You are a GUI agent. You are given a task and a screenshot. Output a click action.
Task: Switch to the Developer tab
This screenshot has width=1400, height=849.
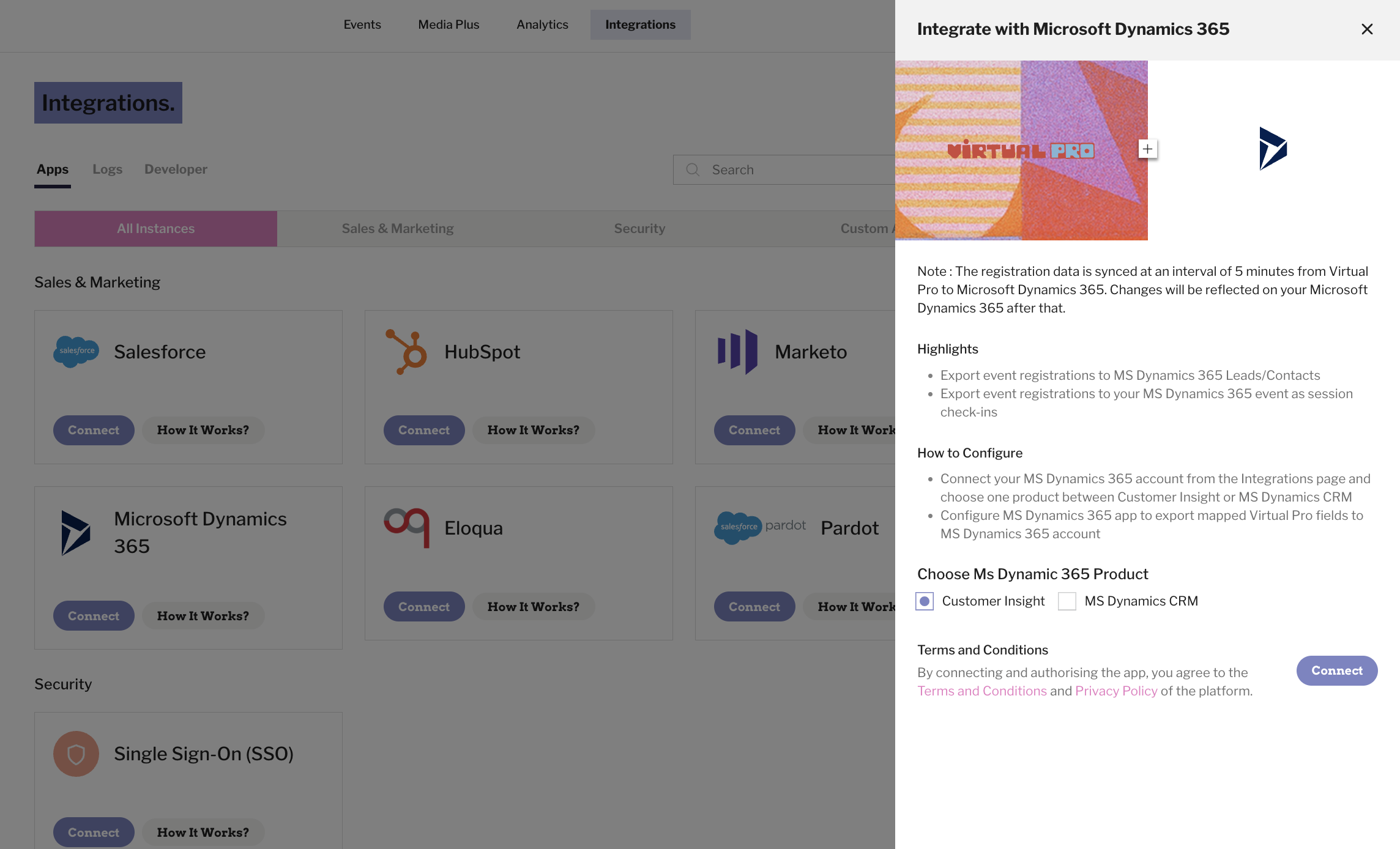[x=176, y=169]
